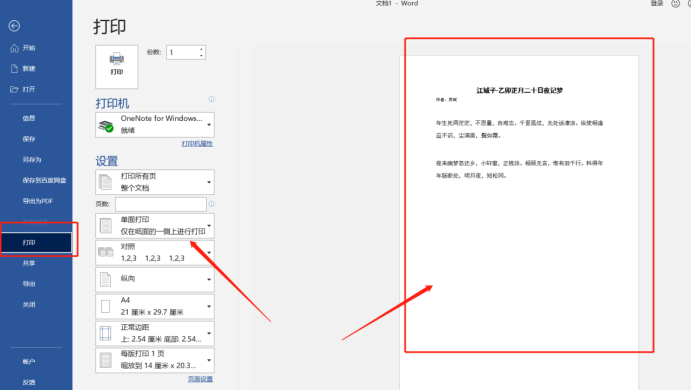Expand the 对照 collation dropdown arrow

point(209,253)
